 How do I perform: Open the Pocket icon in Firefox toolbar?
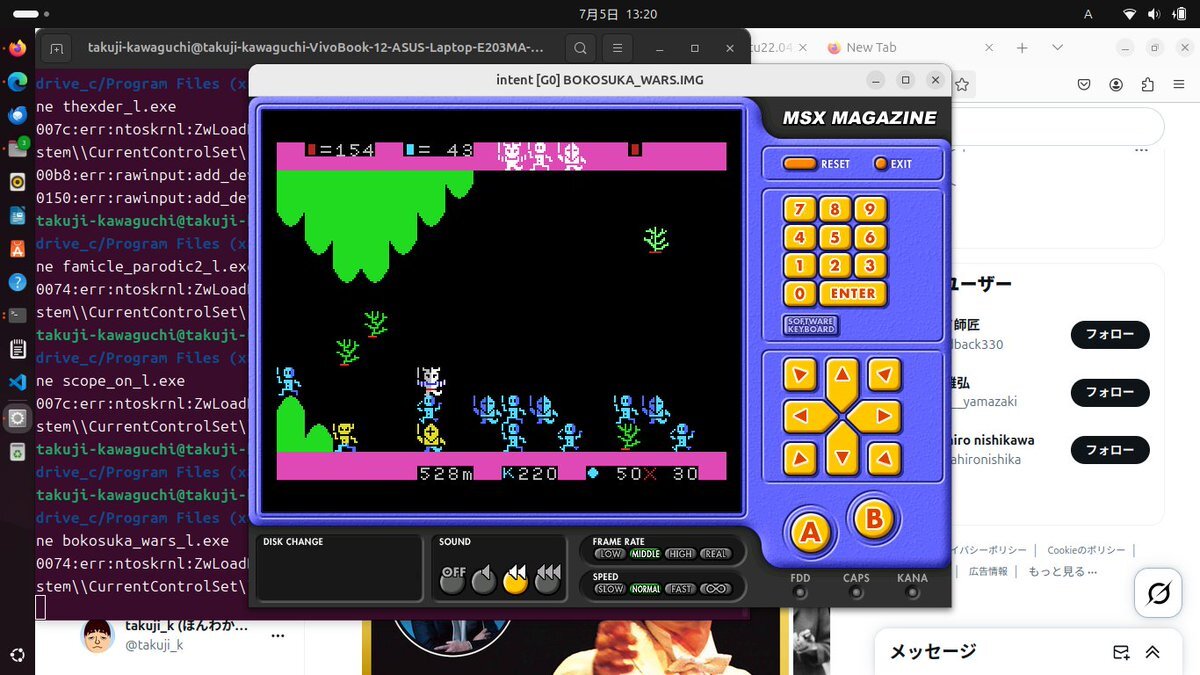[1083, 85]
